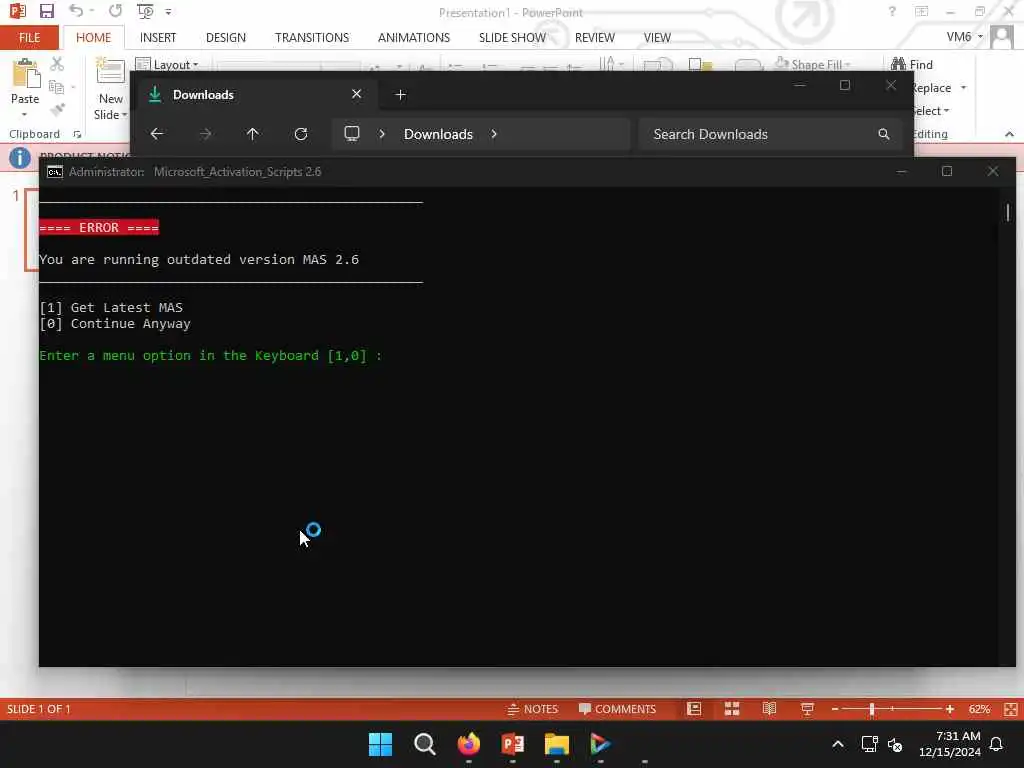Viewport: 1024px width, 768px height.
Task: Go back in File Explorer navigation
Action: (x=157, y=134)
